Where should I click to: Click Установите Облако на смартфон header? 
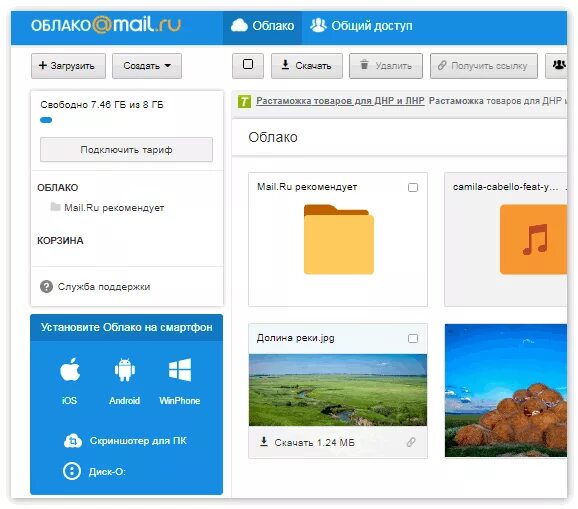pyautogui.click(x=126, y=327)
